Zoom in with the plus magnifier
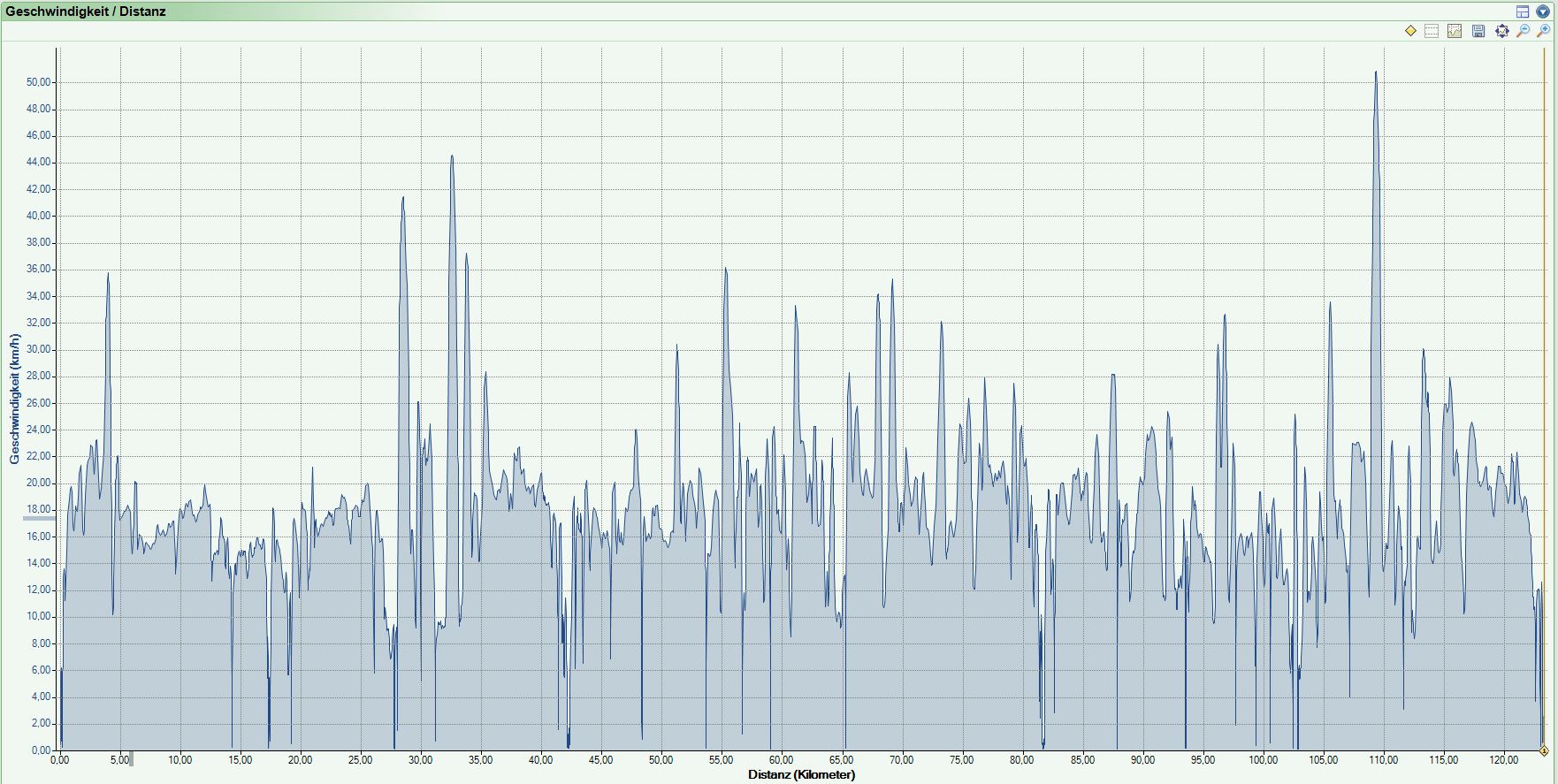1558x784 pixels. pos(1544,31)
